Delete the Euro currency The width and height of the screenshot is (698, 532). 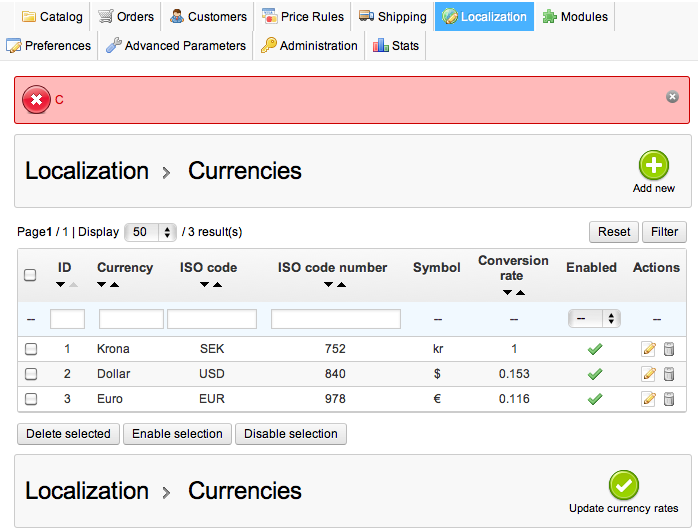669,399
